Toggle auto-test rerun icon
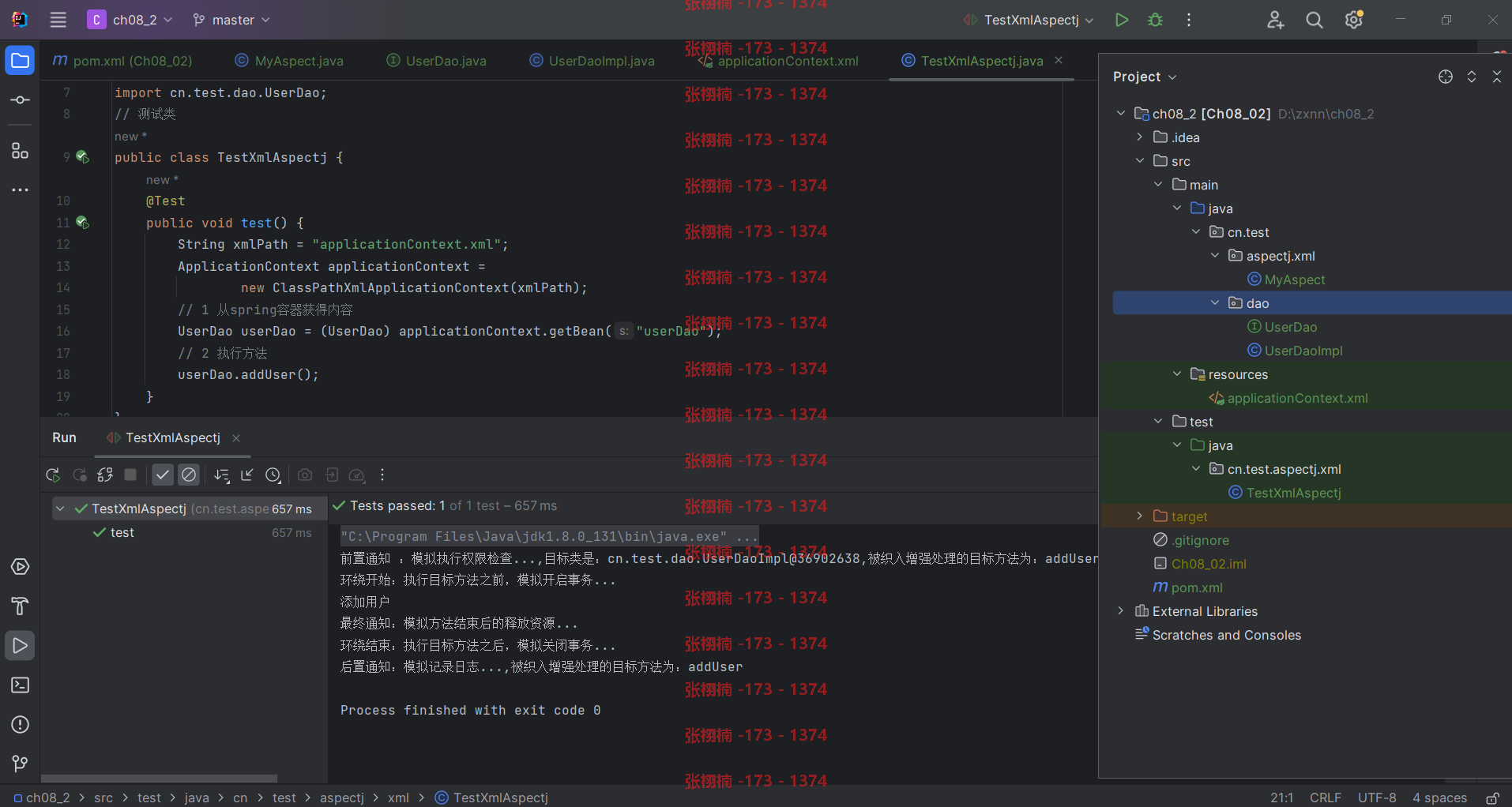Viewport: 1512px width, 807px height. click(105, 475)
